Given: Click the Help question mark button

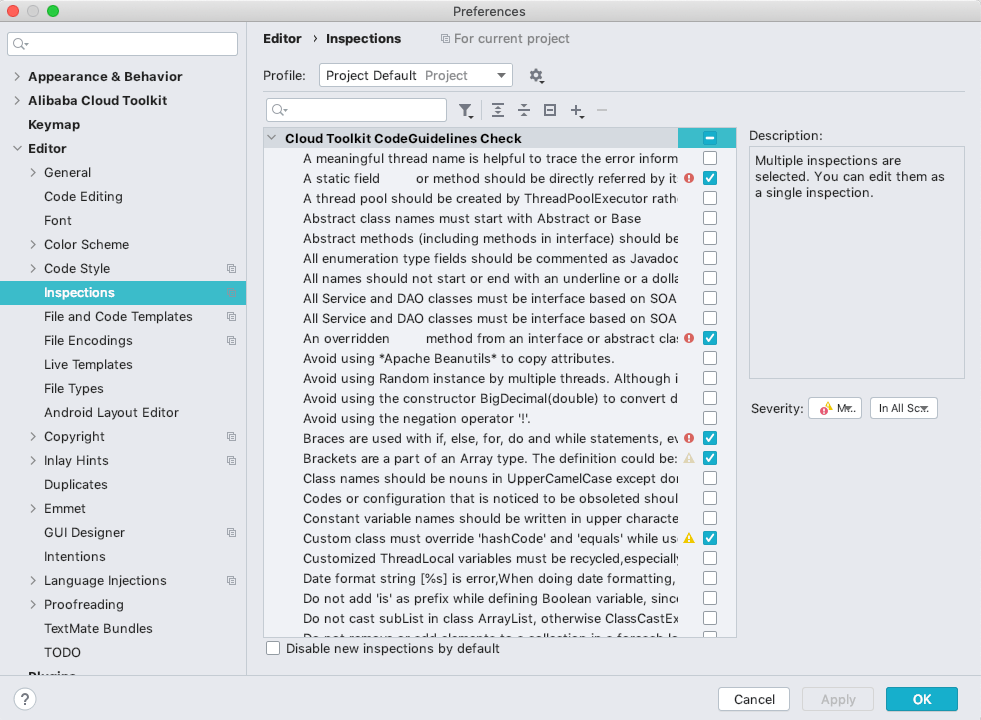Looking at the screenshot, I should 26,699.
